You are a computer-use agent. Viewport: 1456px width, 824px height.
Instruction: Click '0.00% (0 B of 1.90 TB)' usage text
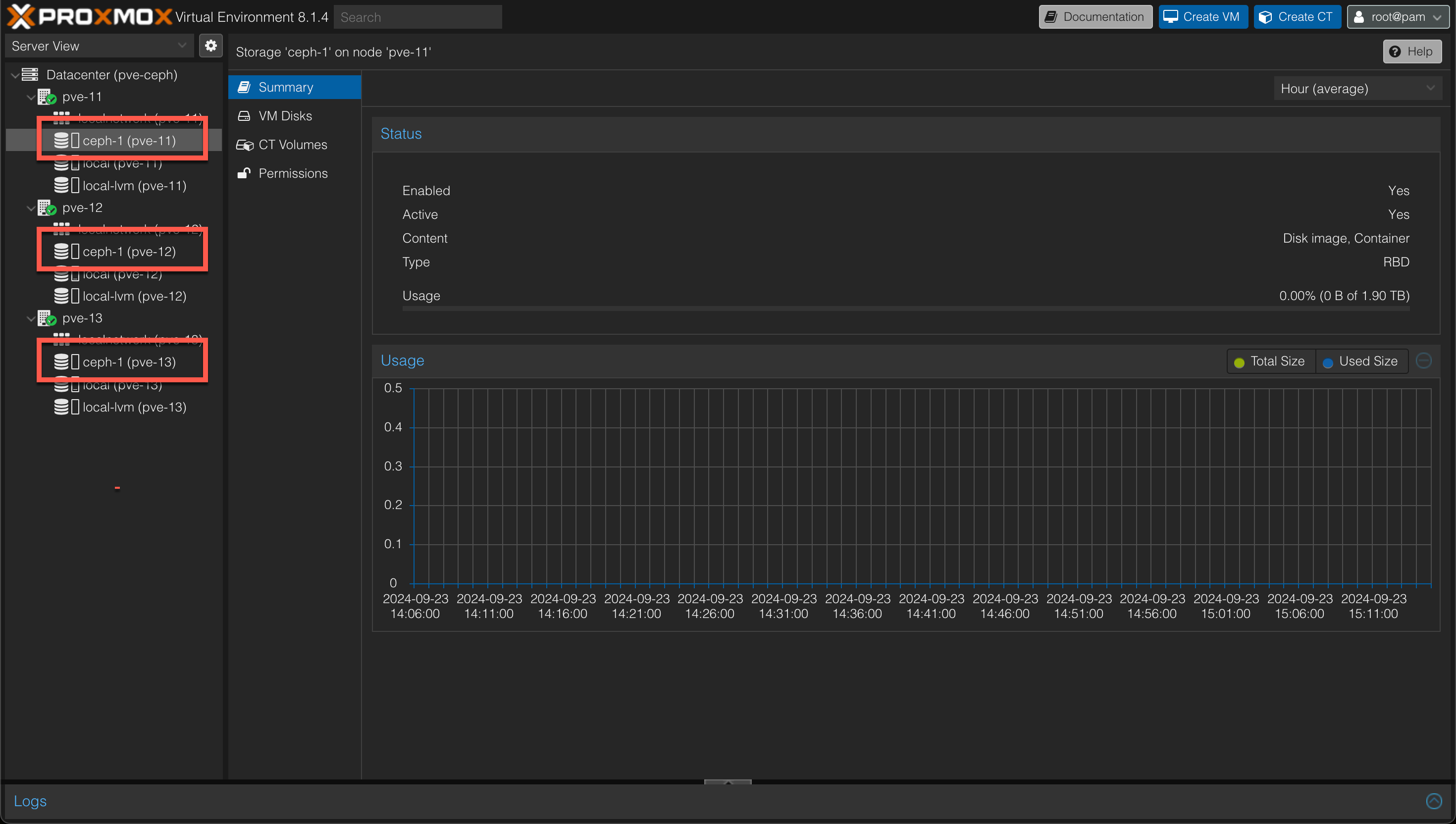click(1344, 296)
